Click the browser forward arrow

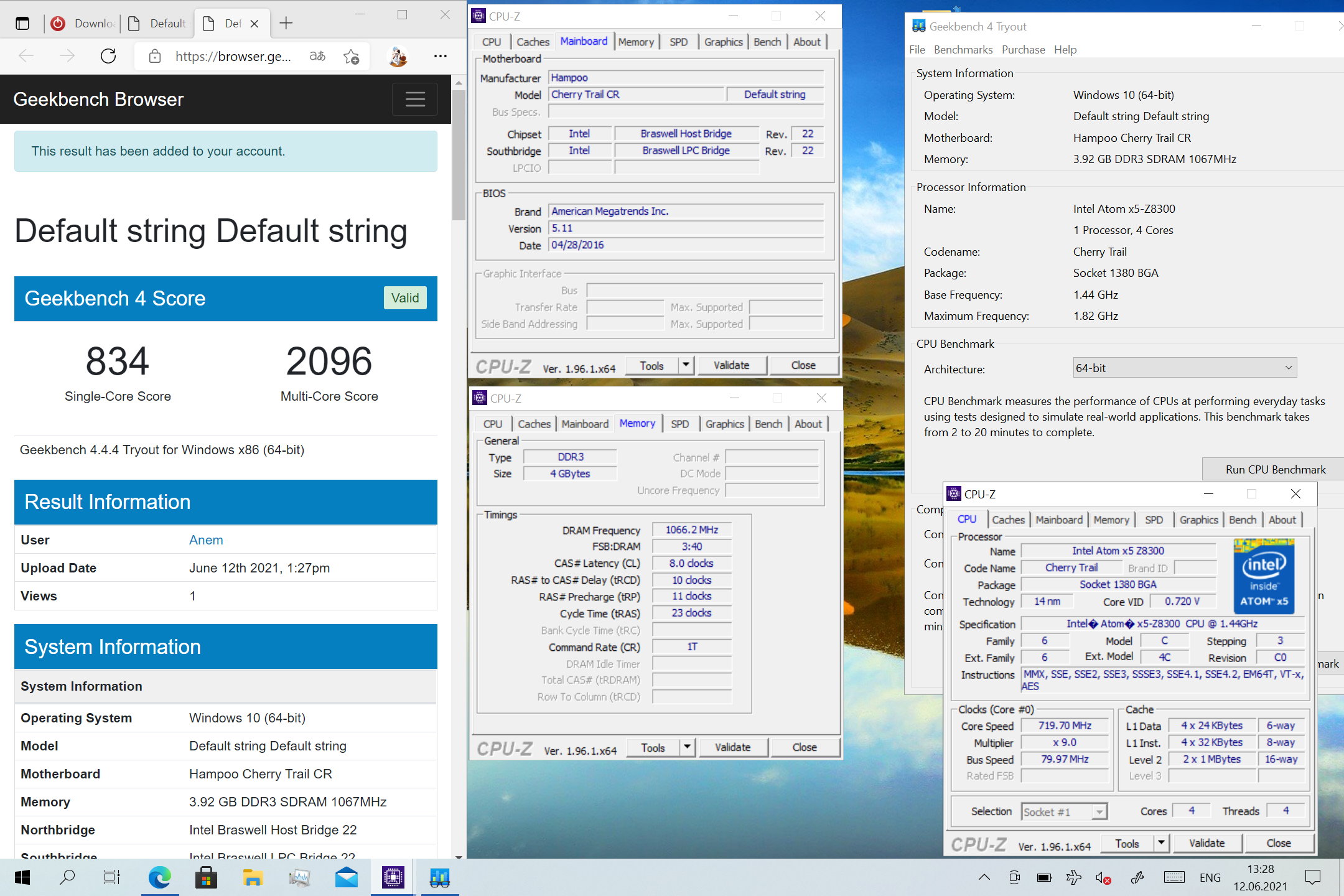pos(67,57)
